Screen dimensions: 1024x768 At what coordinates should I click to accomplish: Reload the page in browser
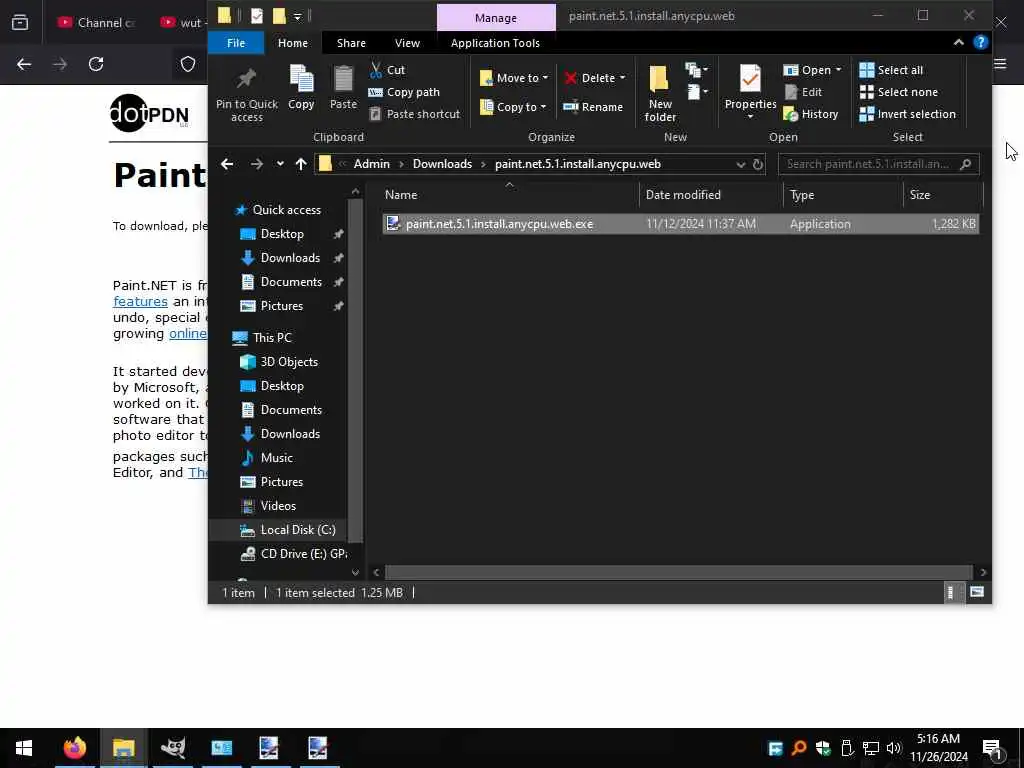tap(96, 64)
